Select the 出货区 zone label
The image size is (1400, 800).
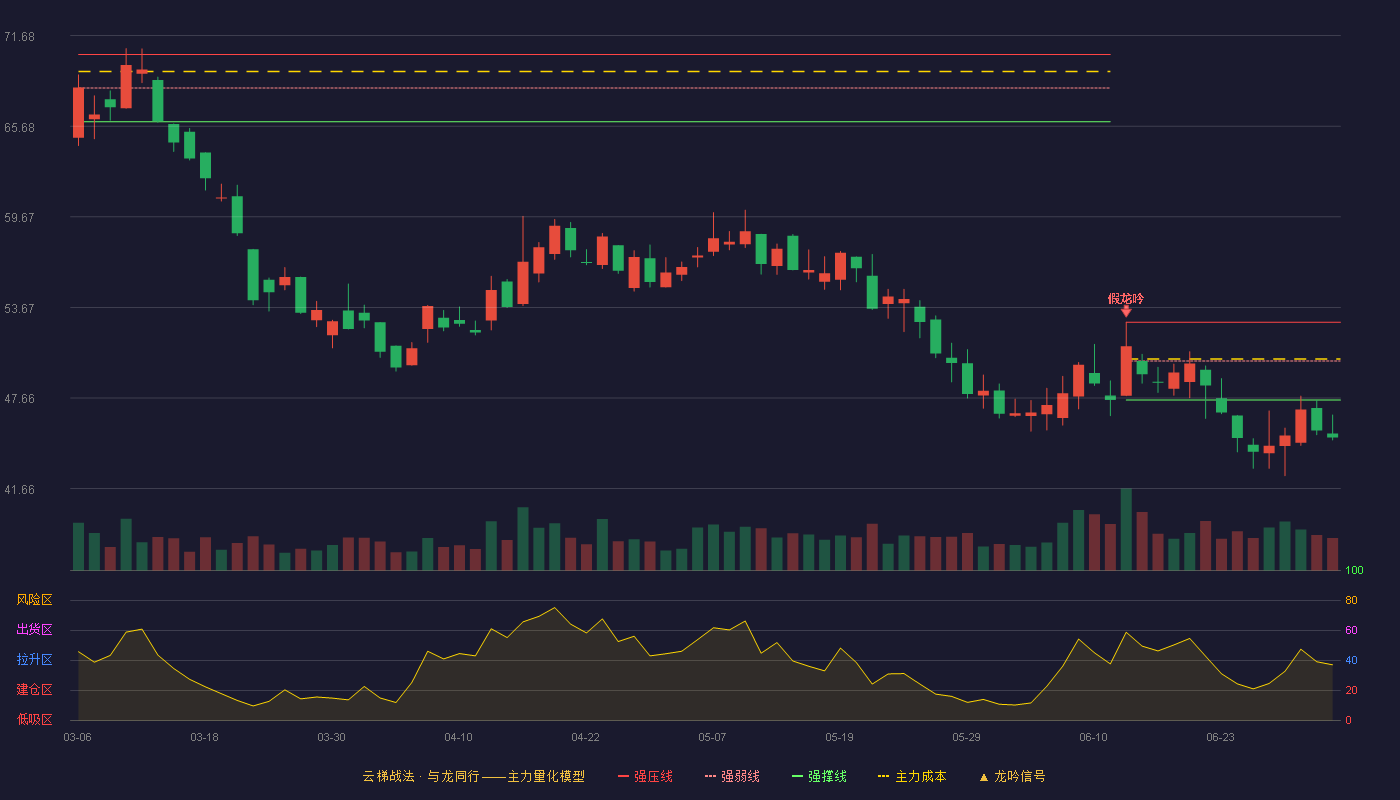pyautogui.click(x=35, y=630)
